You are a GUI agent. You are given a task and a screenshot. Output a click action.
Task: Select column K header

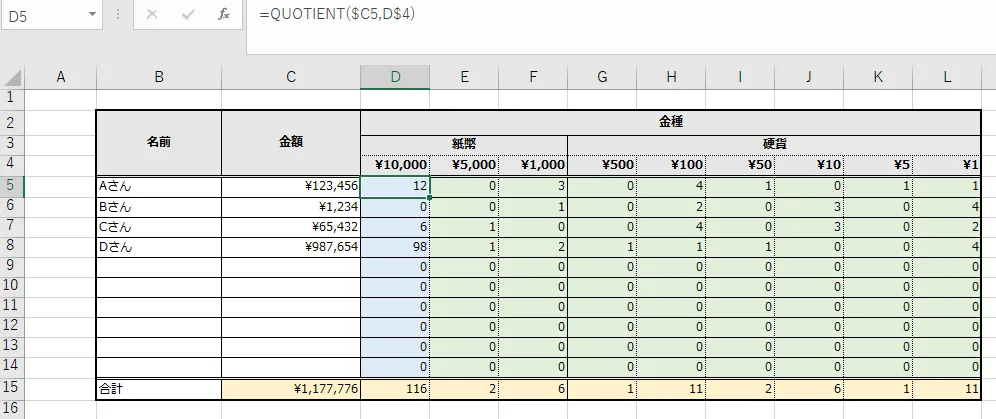878,77
